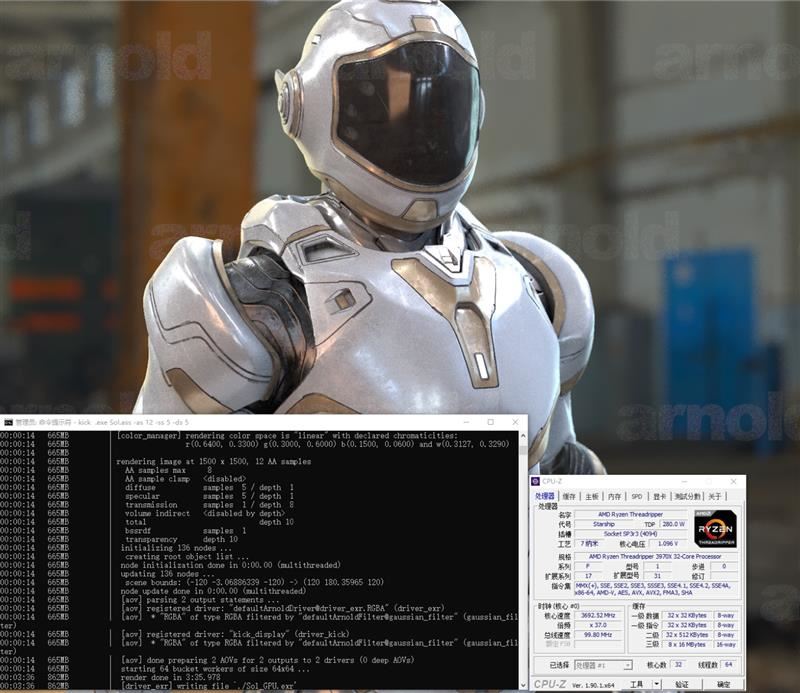Viewport: 800px width, 693px height.
Task: Close the kick command prompt window
Action: [x=515, y=422]
